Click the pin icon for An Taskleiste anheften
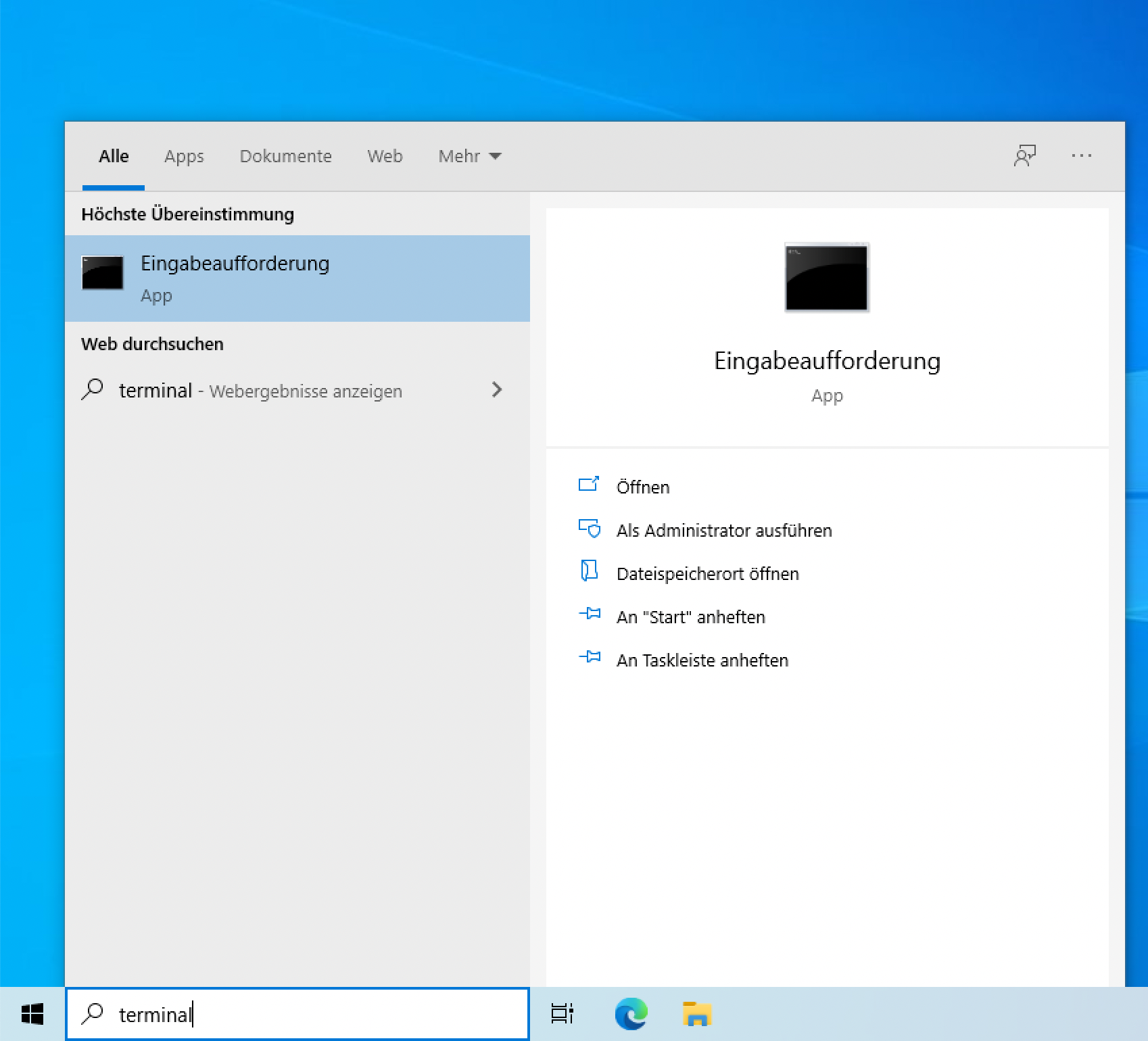Viewport: 1148px width, 1041px height. coord(590,657)
